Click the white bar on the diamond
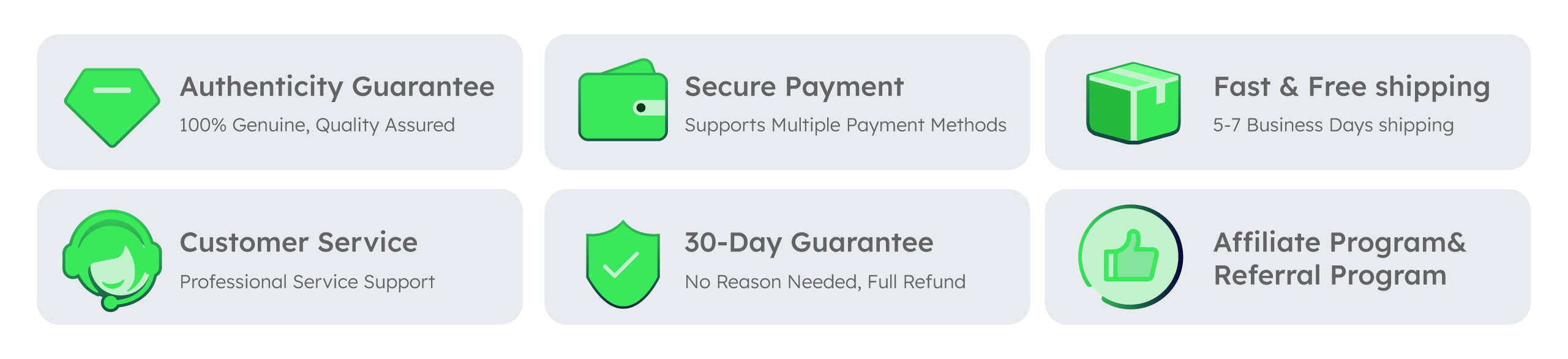1568x359 pixels. click(112, 91)
